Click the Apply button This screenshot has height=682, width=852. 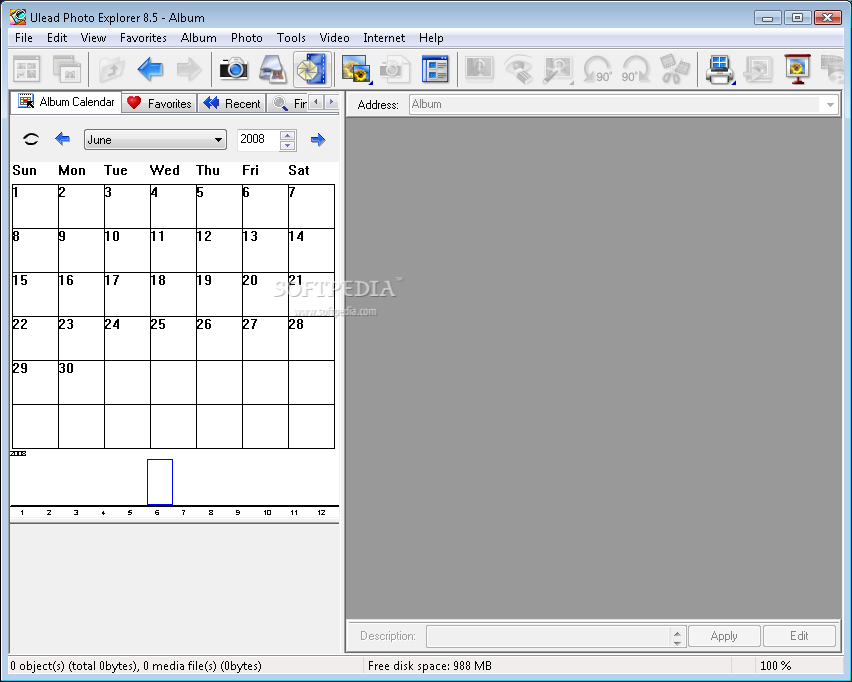pyautogui.click(x=724, y=636)
